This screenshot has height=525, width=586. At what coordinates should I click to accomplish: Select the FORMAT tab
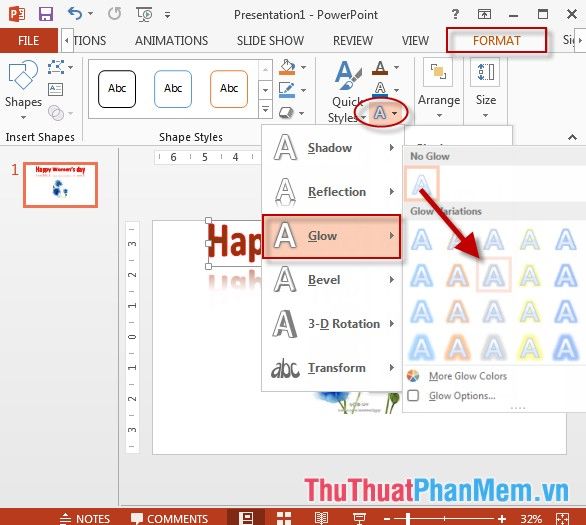pos(496,40)
